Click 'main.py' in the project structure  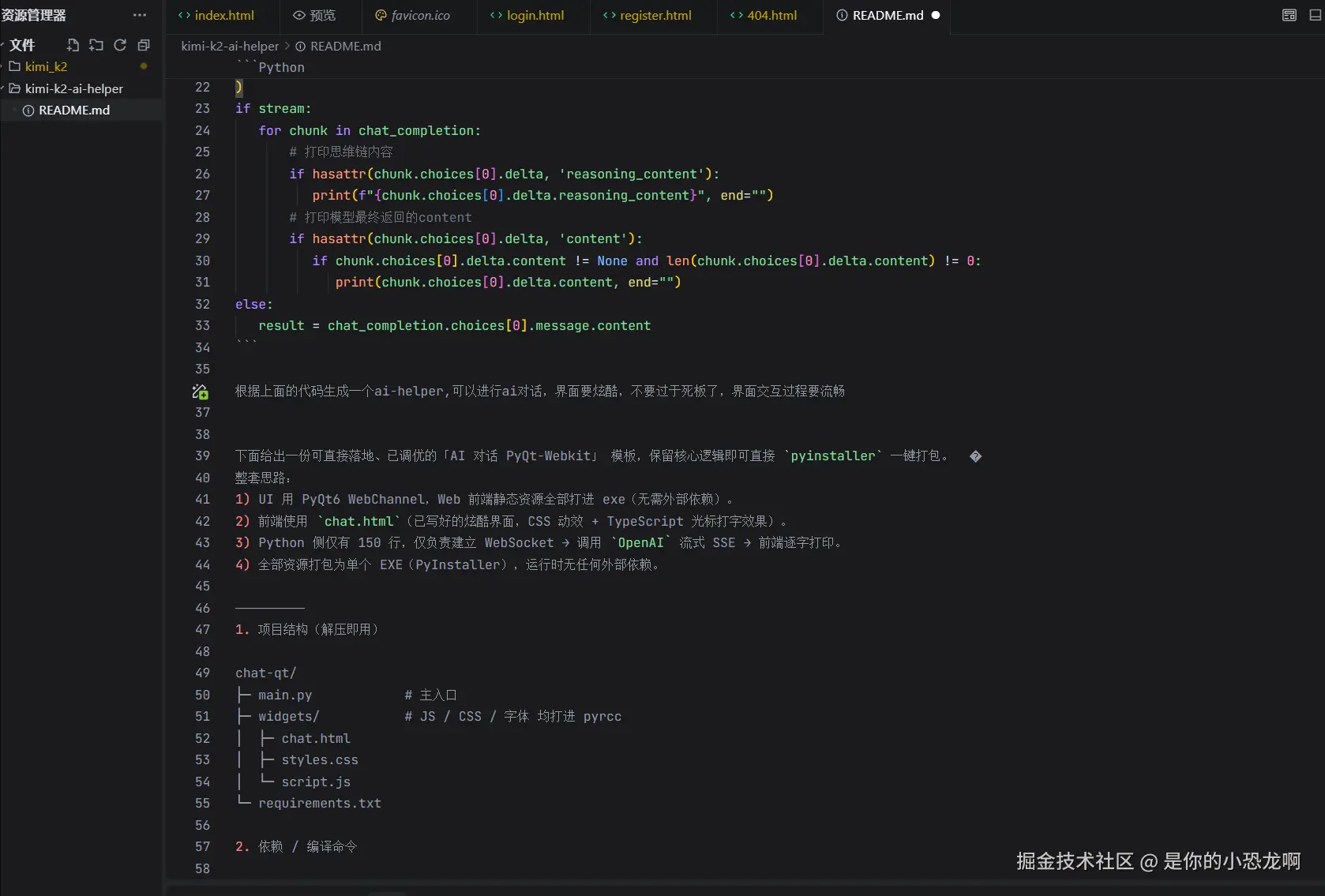click(285, 695)
